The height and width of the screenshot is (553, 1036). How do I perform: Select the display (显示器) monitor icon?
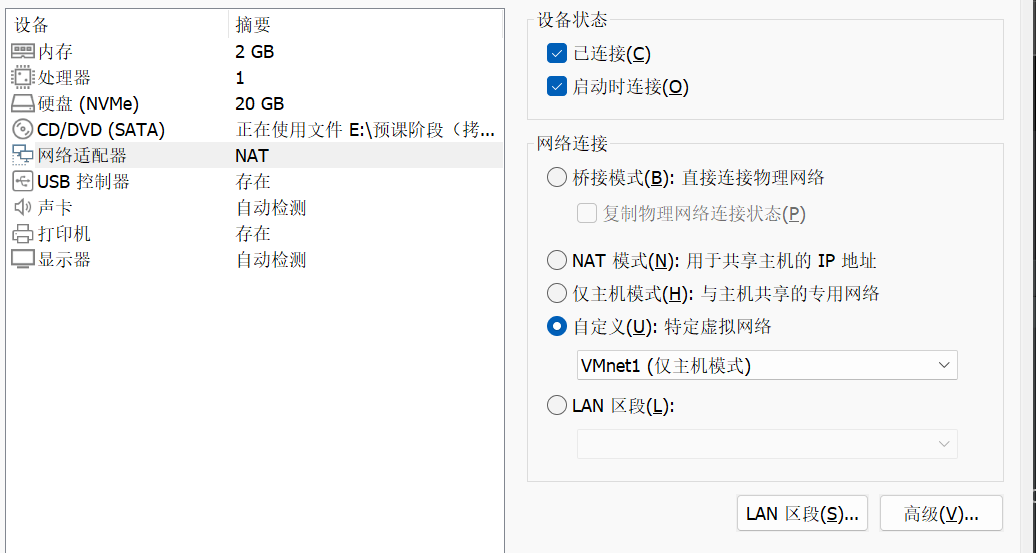click(22, 260)
